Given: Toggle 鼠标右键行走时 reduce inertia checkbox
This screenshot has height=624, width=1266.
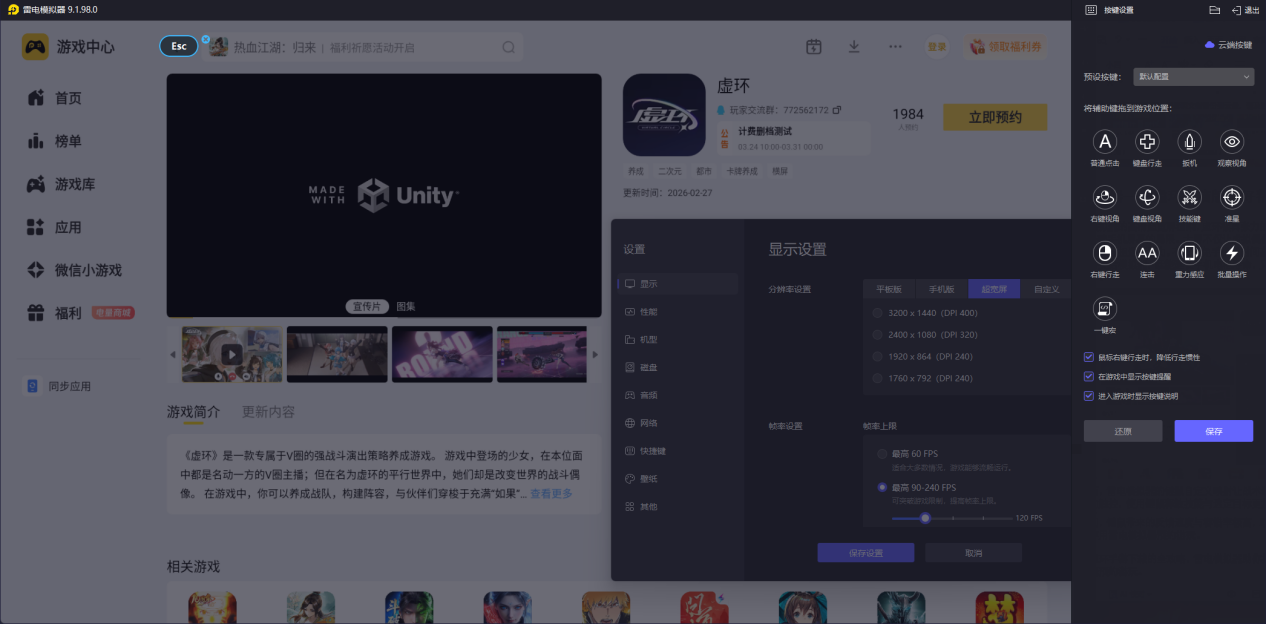Looking at the screenshot, I should [1089, 357].
